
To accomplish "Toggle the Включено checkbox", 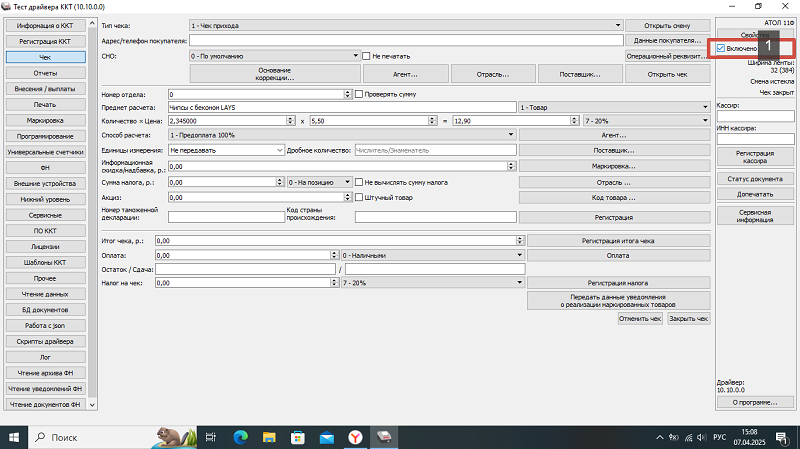I will pyautogui.click(x=721, y=48).
